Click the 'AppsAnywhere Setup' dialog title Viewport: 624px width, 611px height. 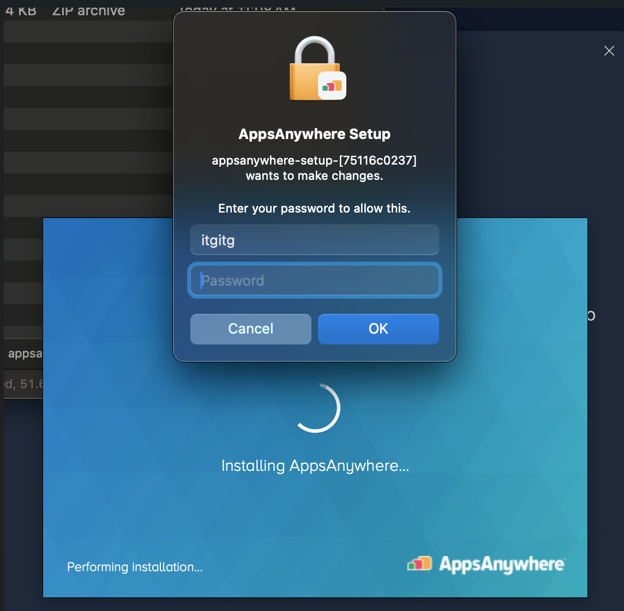[x=314, y=134]
